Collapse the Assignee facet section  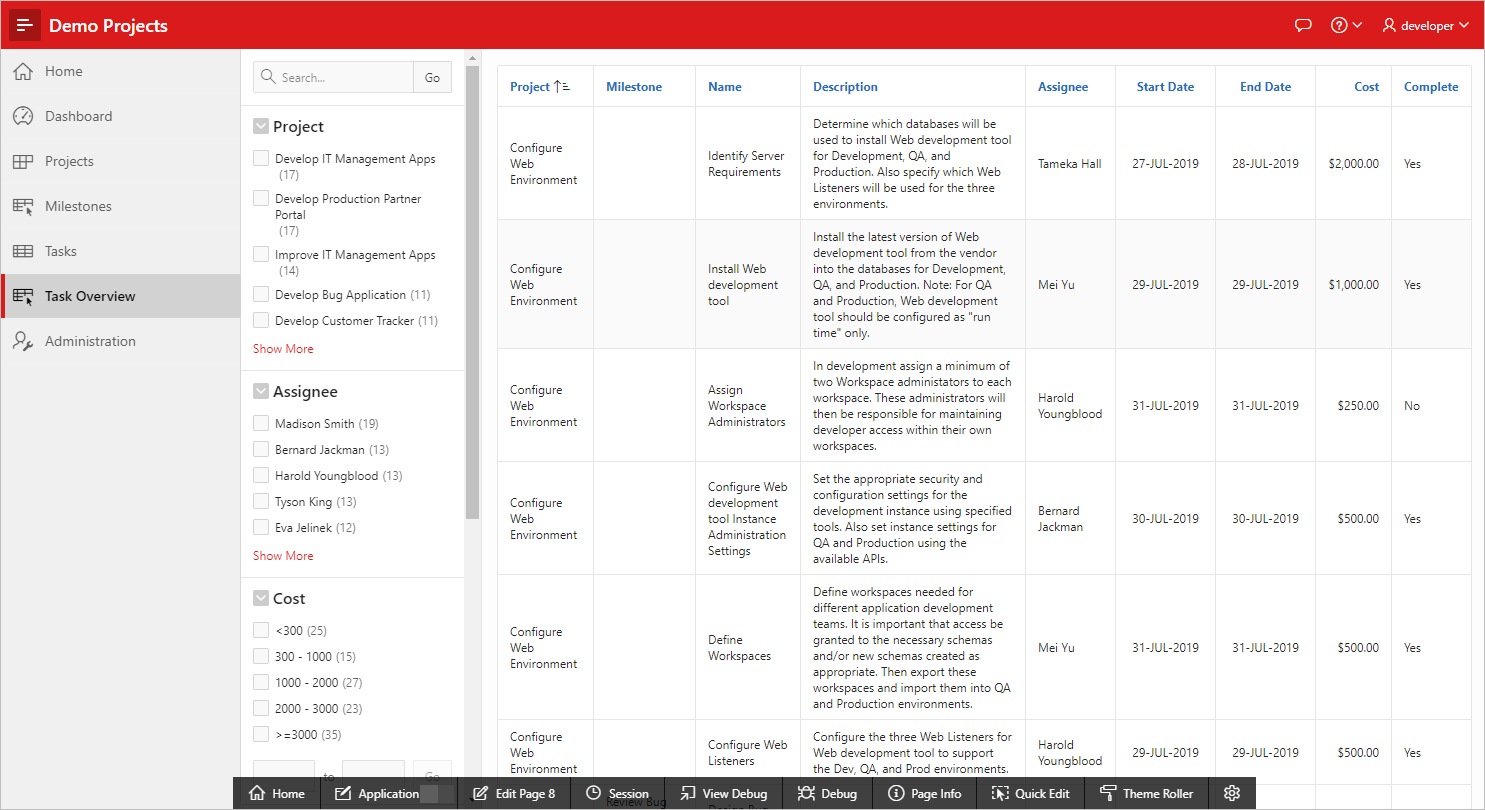click(x=261, y=392)
